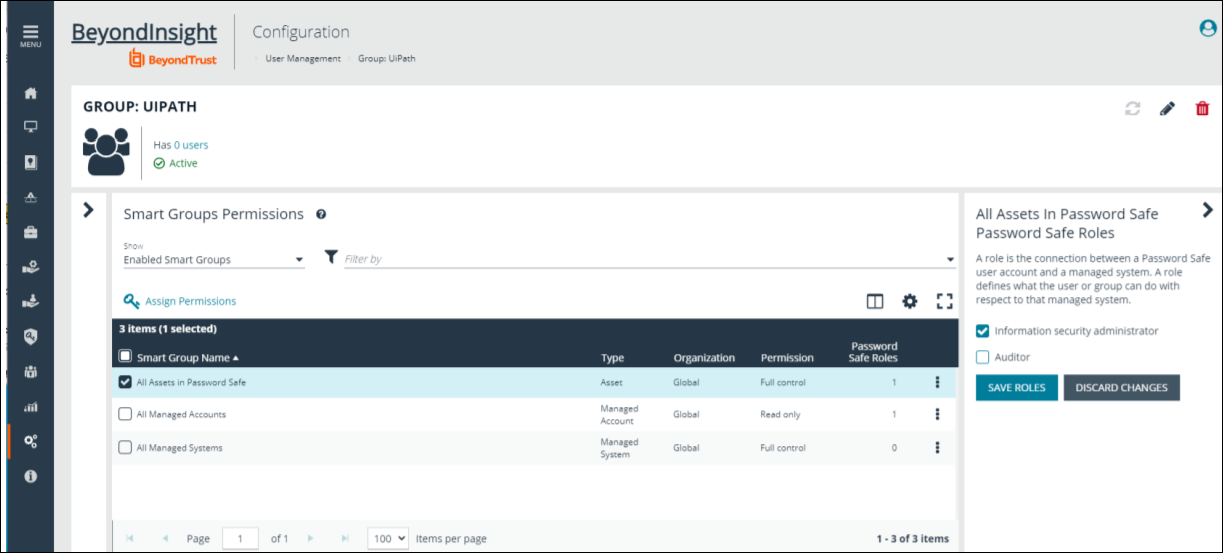Open the Filter by dropdown arrow

click(950, 260)
